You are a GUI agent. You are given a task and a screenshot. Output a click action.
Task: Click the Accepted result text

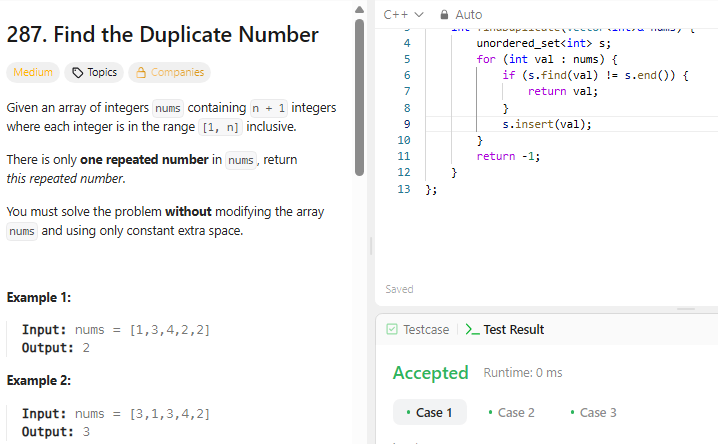point(430,373)
